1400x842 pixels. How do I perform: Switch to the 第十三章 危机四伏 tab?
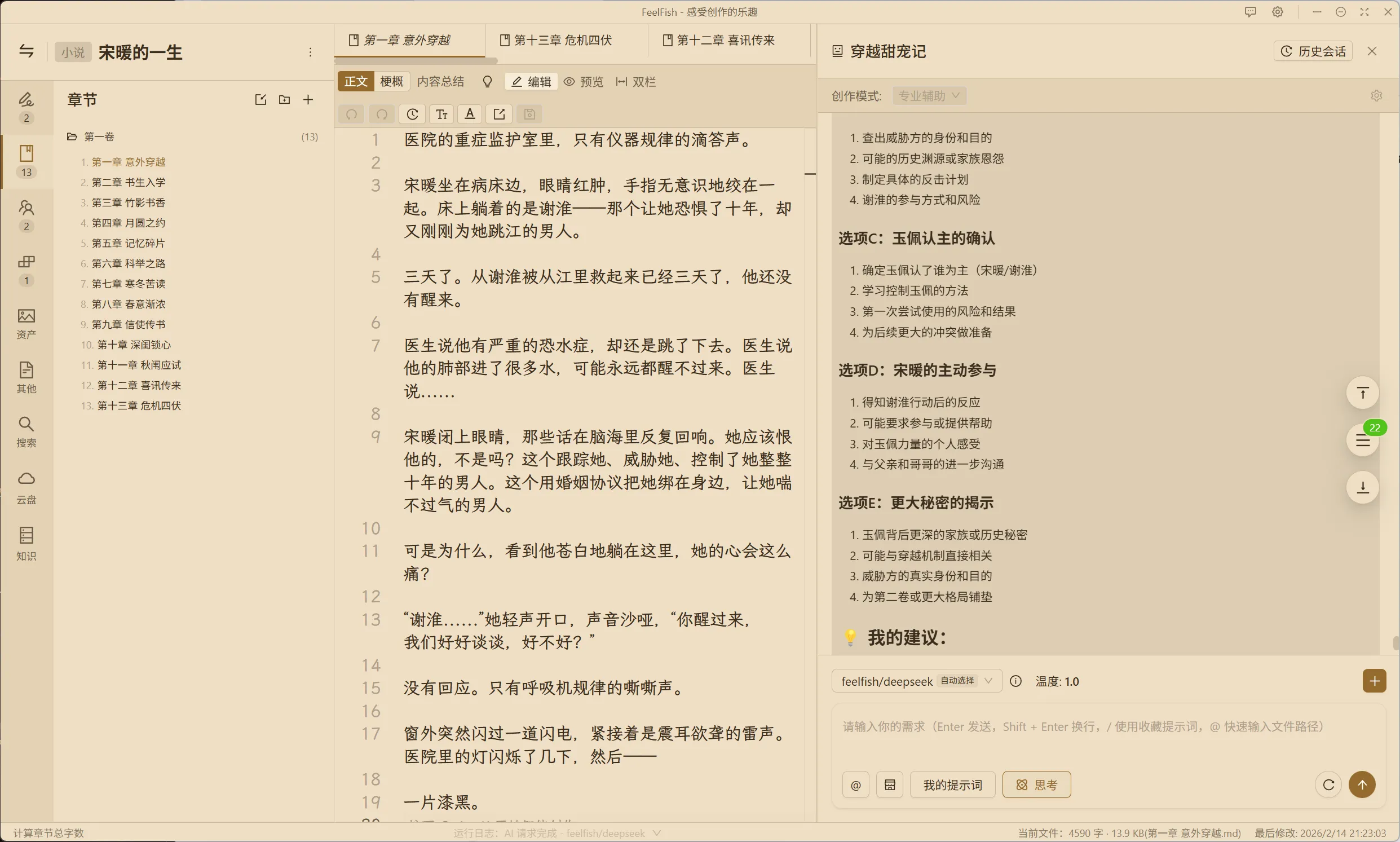(x=563, y=40)
